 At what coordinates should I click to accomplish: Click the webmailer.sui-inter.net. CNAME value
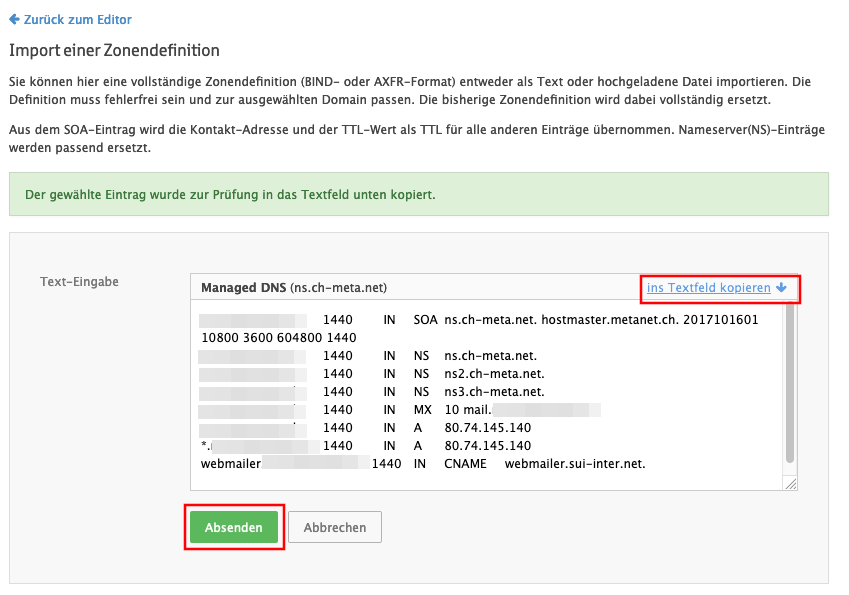(575, 464)
